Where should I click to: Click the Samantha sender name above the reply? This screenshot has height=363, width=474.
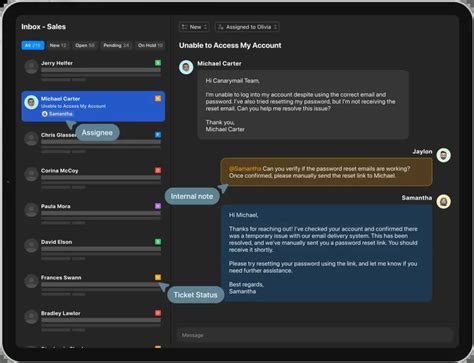pos(417,198)
